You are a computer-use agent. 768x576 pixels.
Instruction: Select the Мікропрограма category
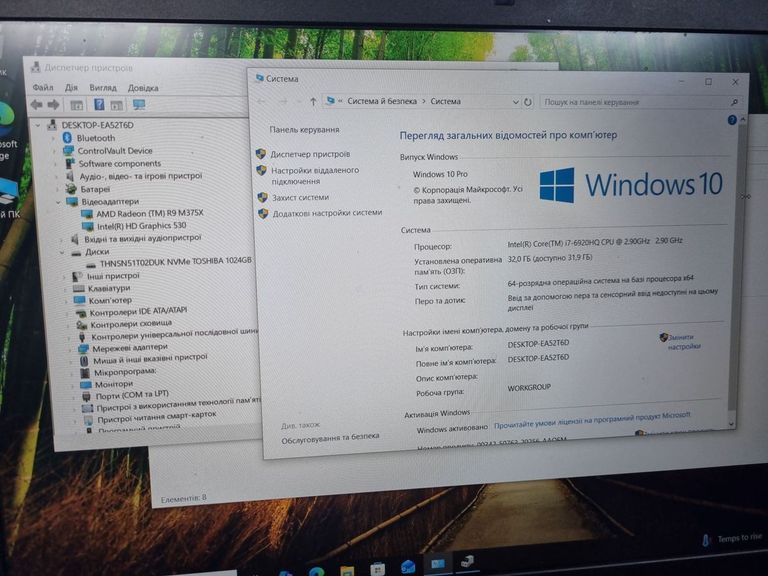coord(125,372)
